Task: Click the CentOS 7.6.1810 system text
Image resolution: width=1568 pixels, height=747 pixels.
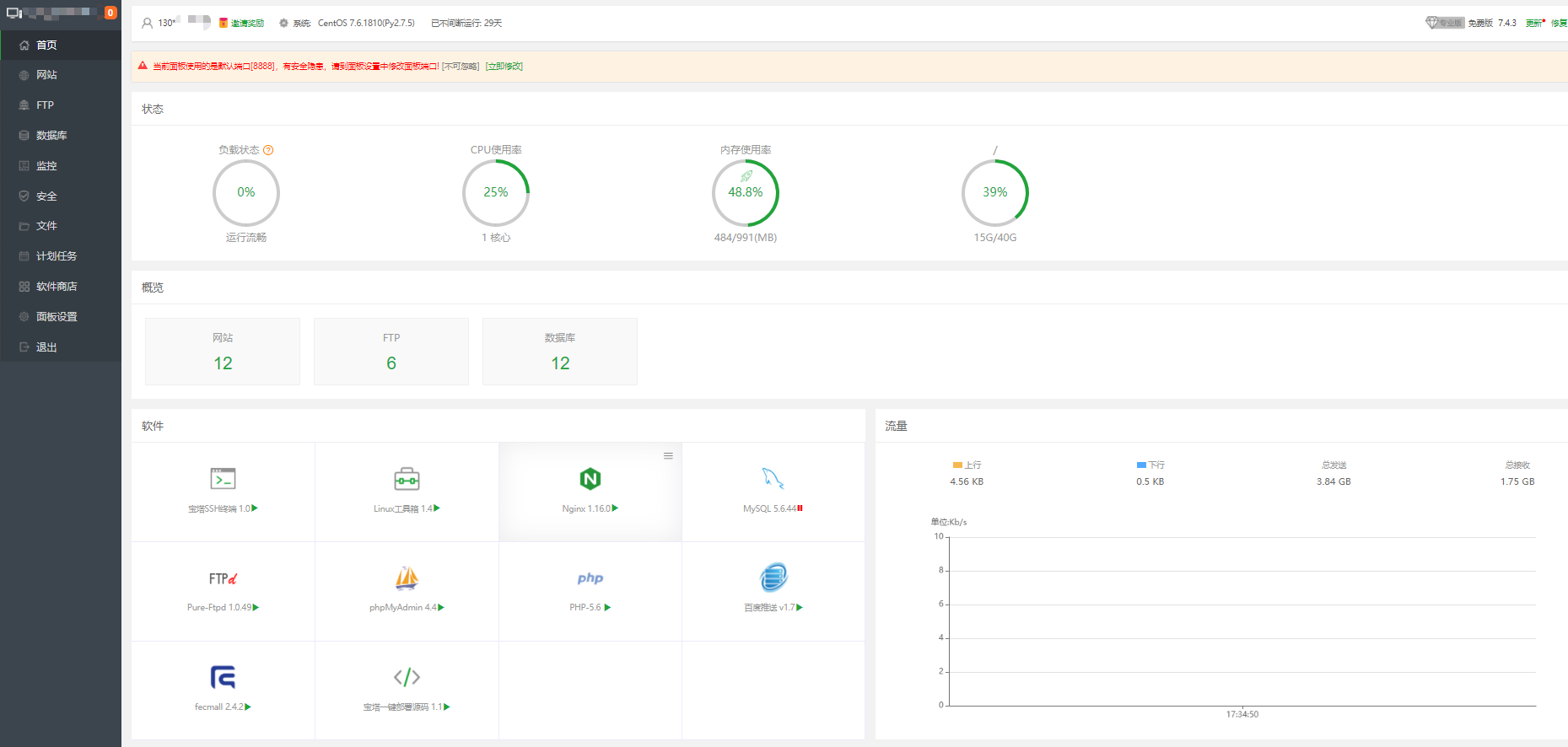Action: pos(366,24)
